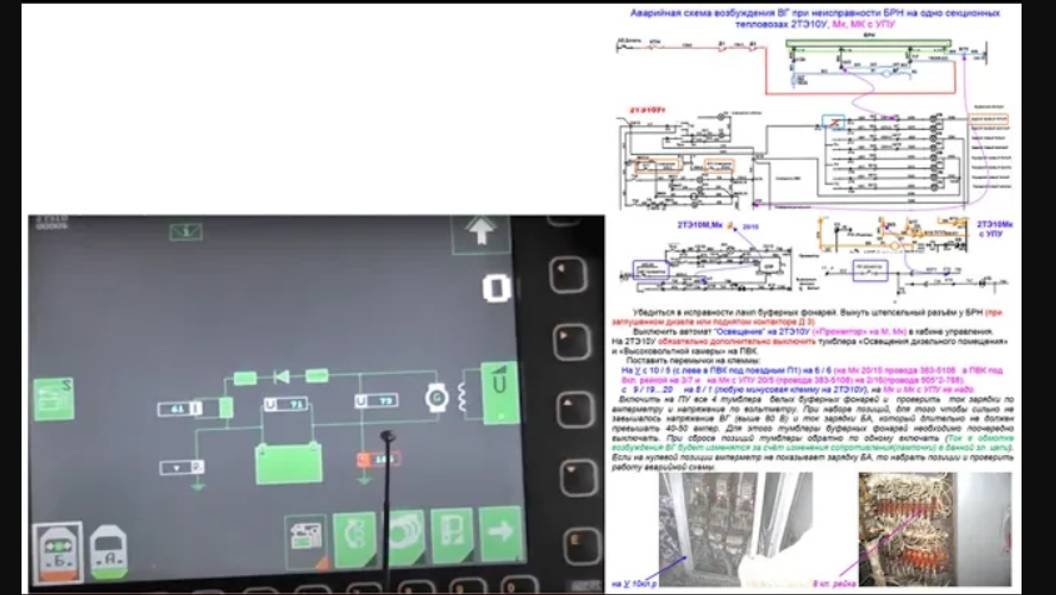
Task: Tap readout box with down triangle
Action: tap(182, 467)
